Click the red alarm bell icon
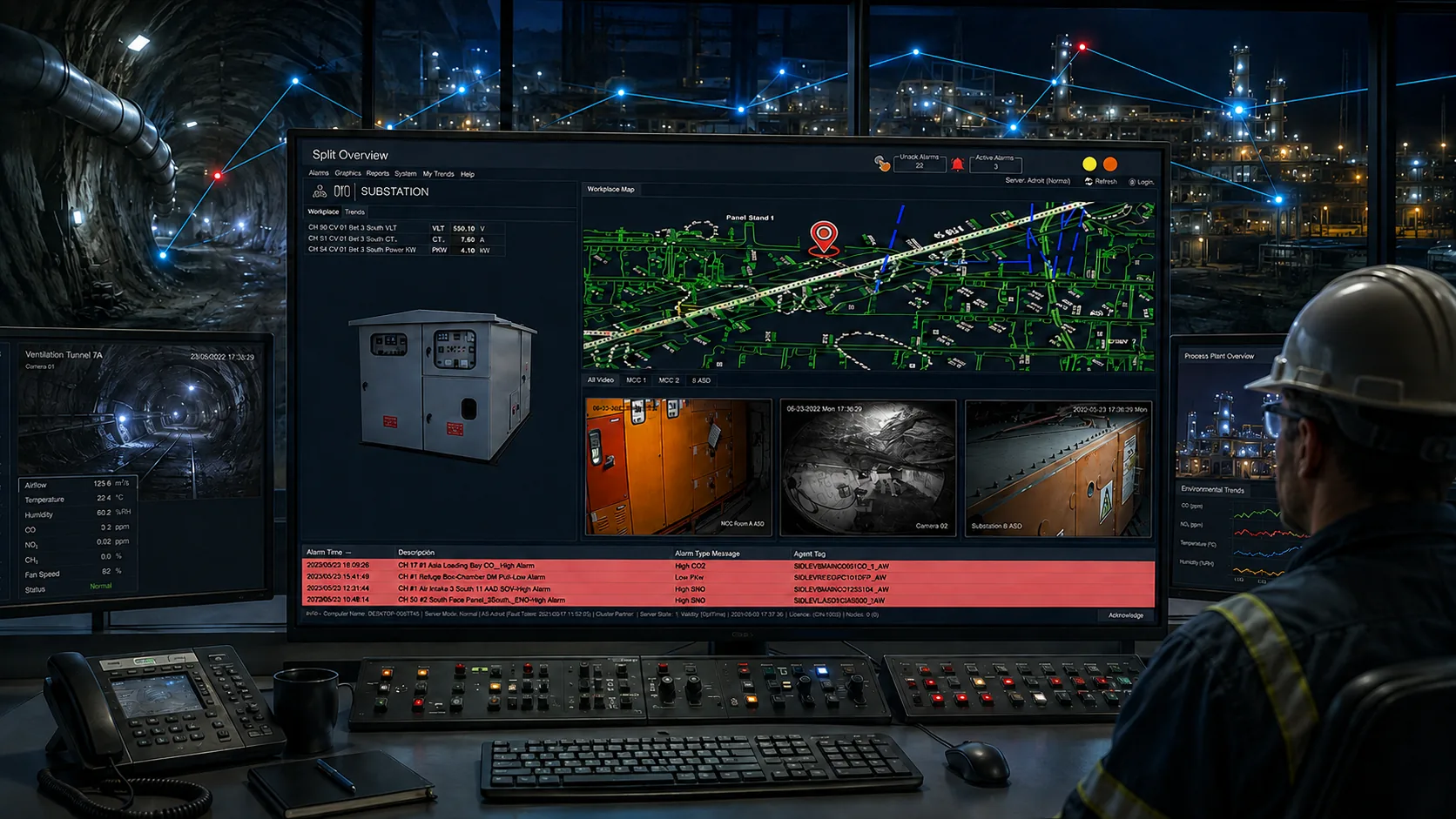This screenshot has width=1456, height=819. [957, 164]
